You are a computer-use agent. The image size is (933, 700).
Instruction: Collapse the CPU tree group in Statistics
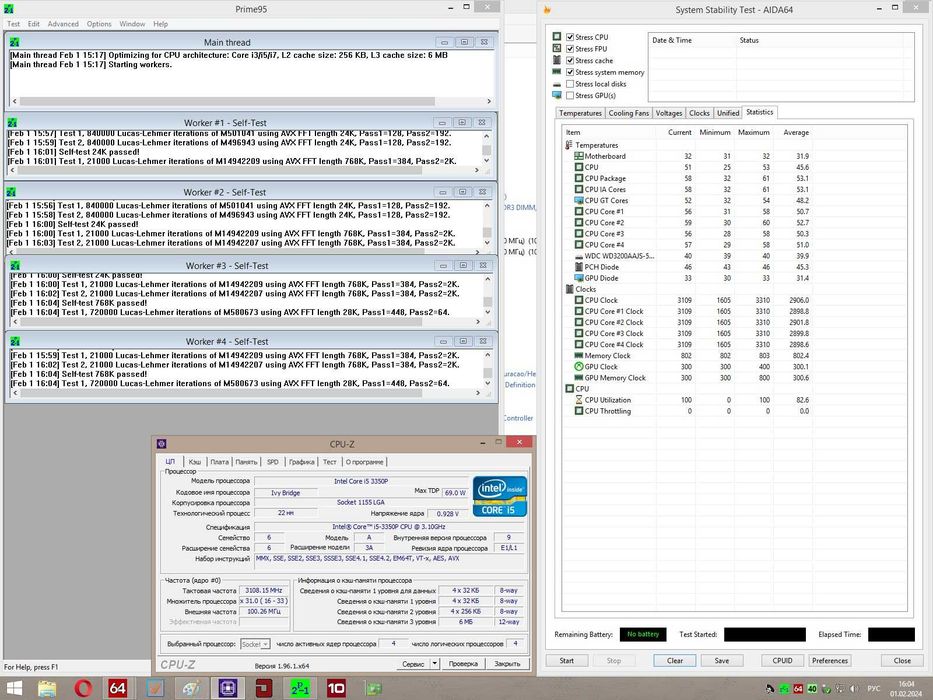click(x=568, y=389)
